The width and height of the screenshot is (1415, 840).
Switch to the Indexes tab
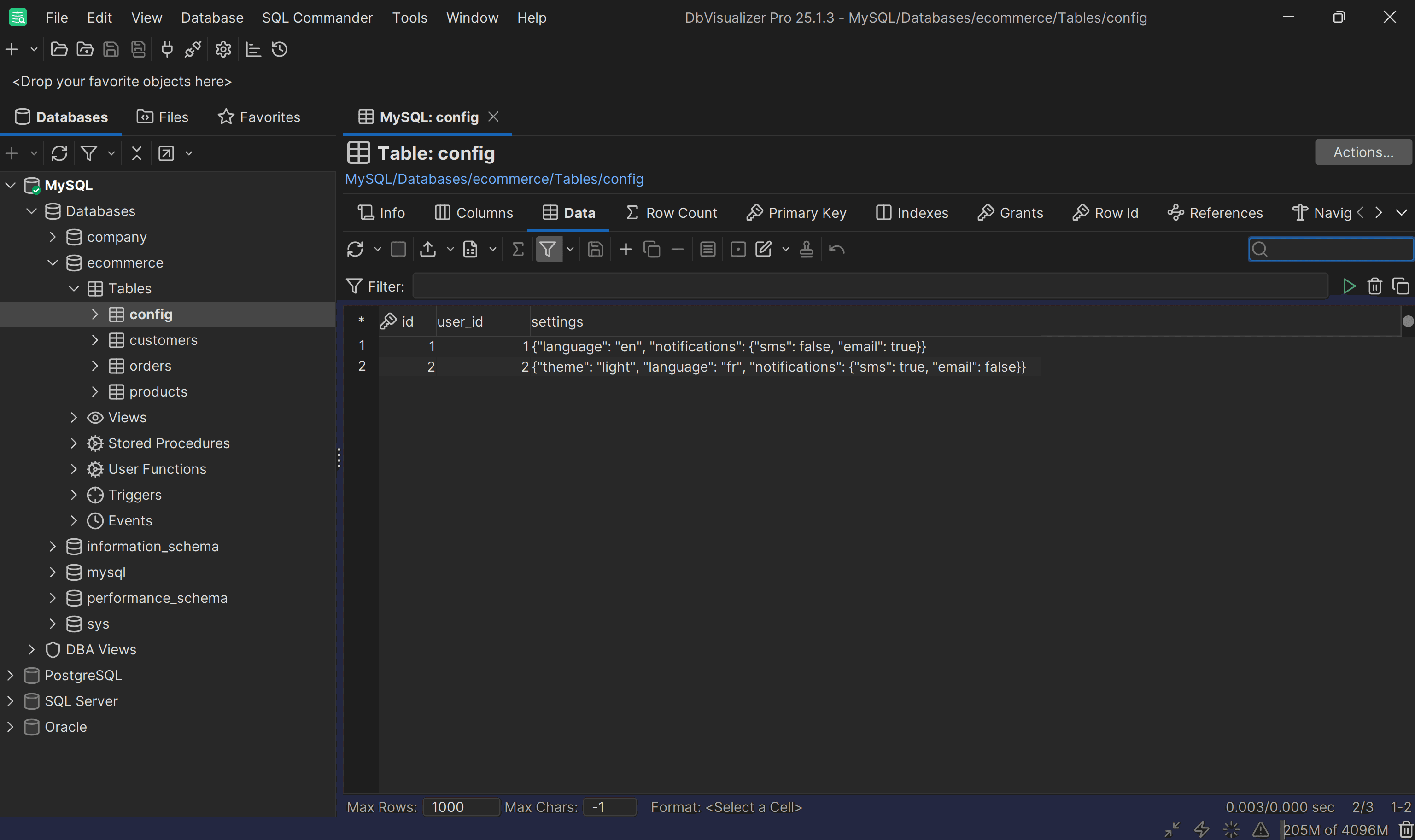[x=912, y=213]
